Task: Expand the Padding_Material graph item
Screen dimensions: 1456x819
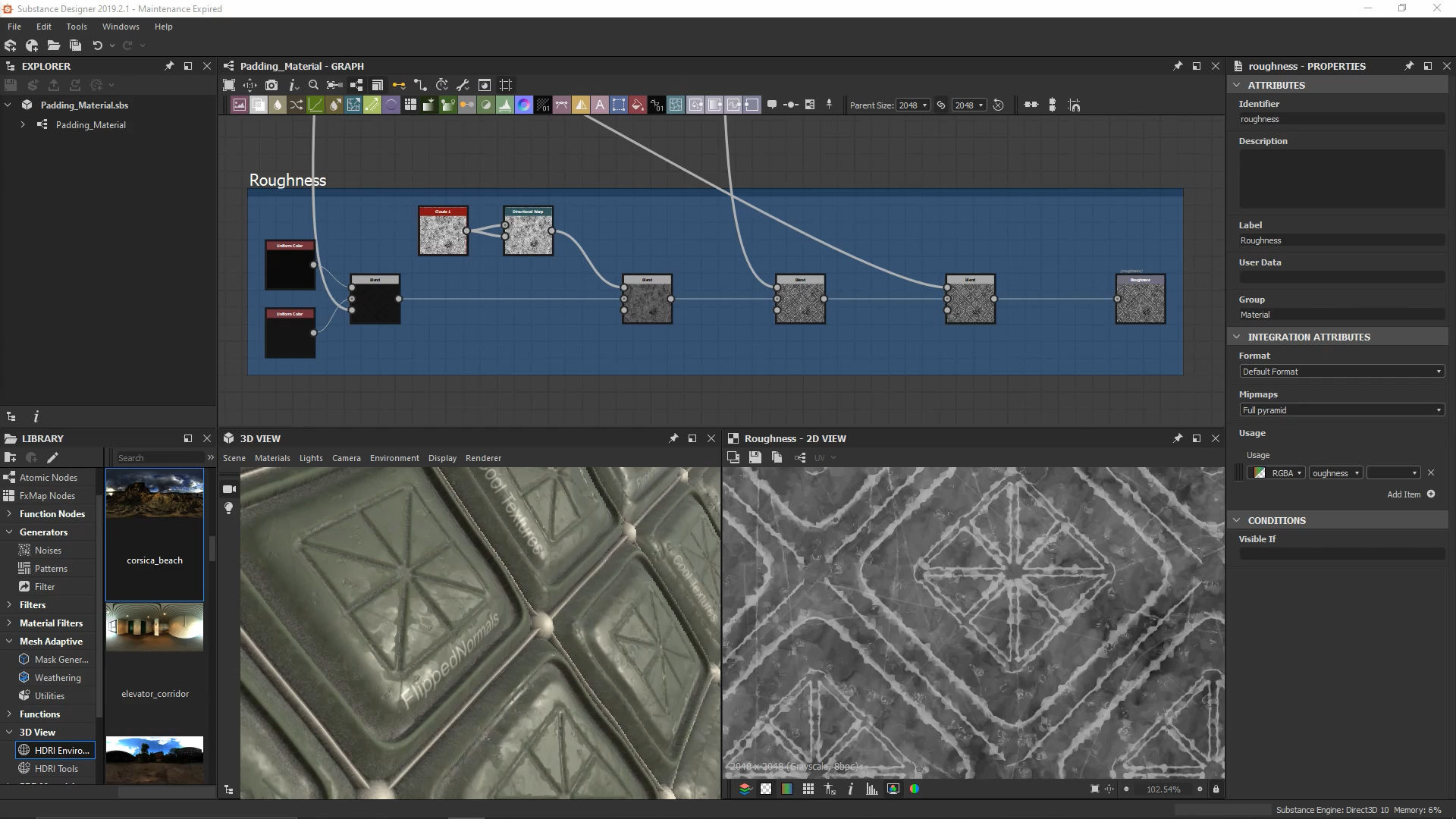Action: click(23, 125)
